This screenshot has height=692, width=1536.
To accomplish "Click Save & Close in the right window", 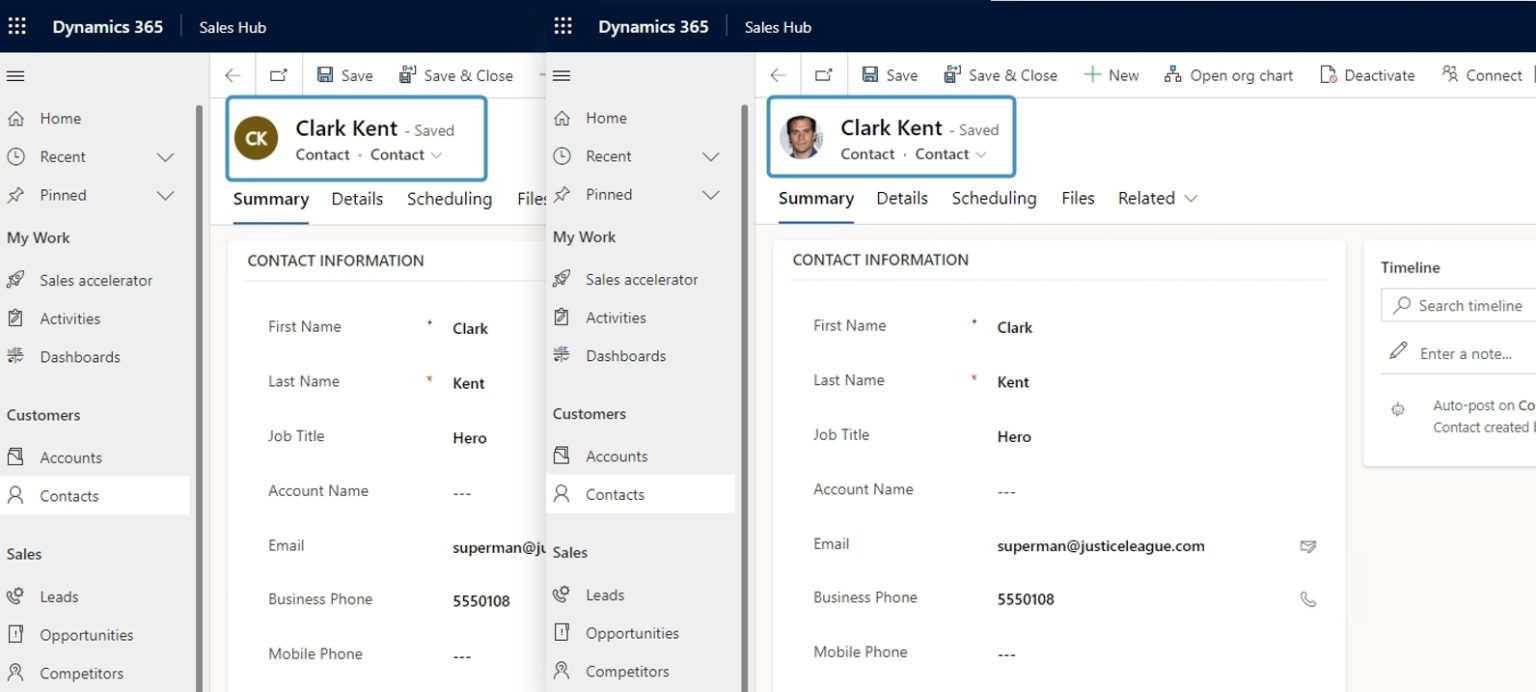I will tap(1000, 75).
